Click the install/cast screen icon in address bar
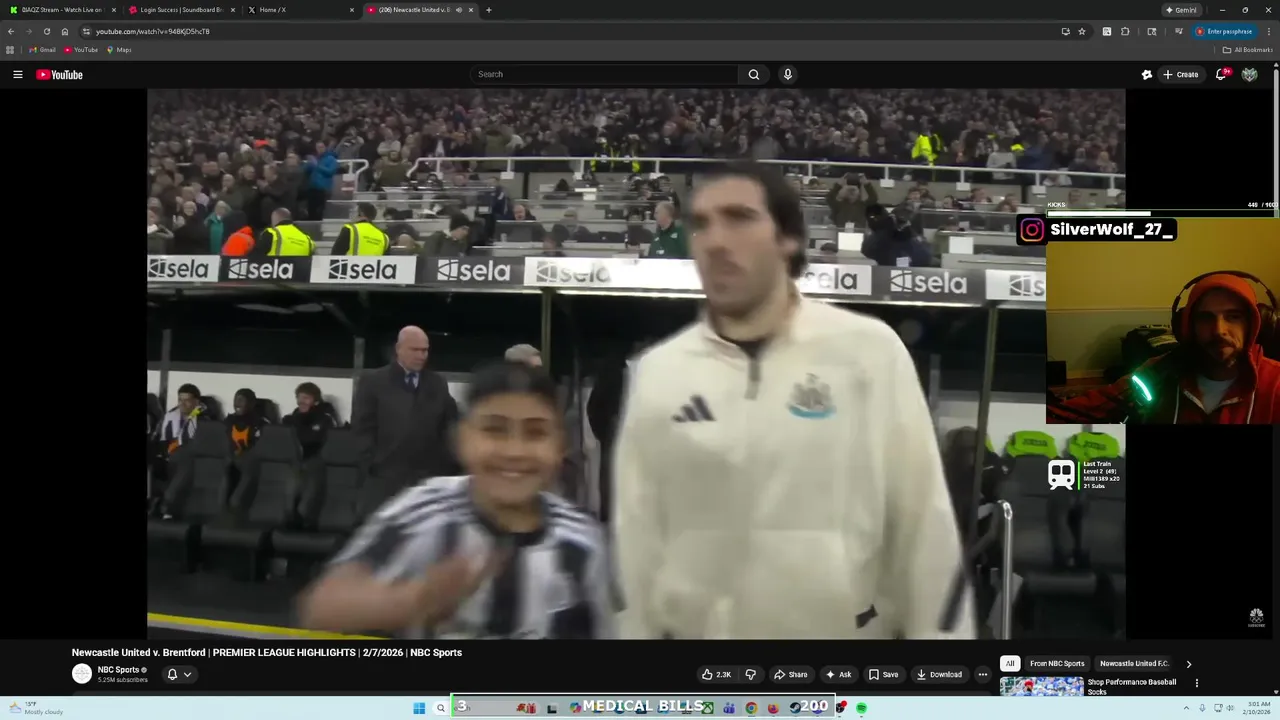Screen dimensions: 1280x720 pyautogui.click(x=1065, y=31)
